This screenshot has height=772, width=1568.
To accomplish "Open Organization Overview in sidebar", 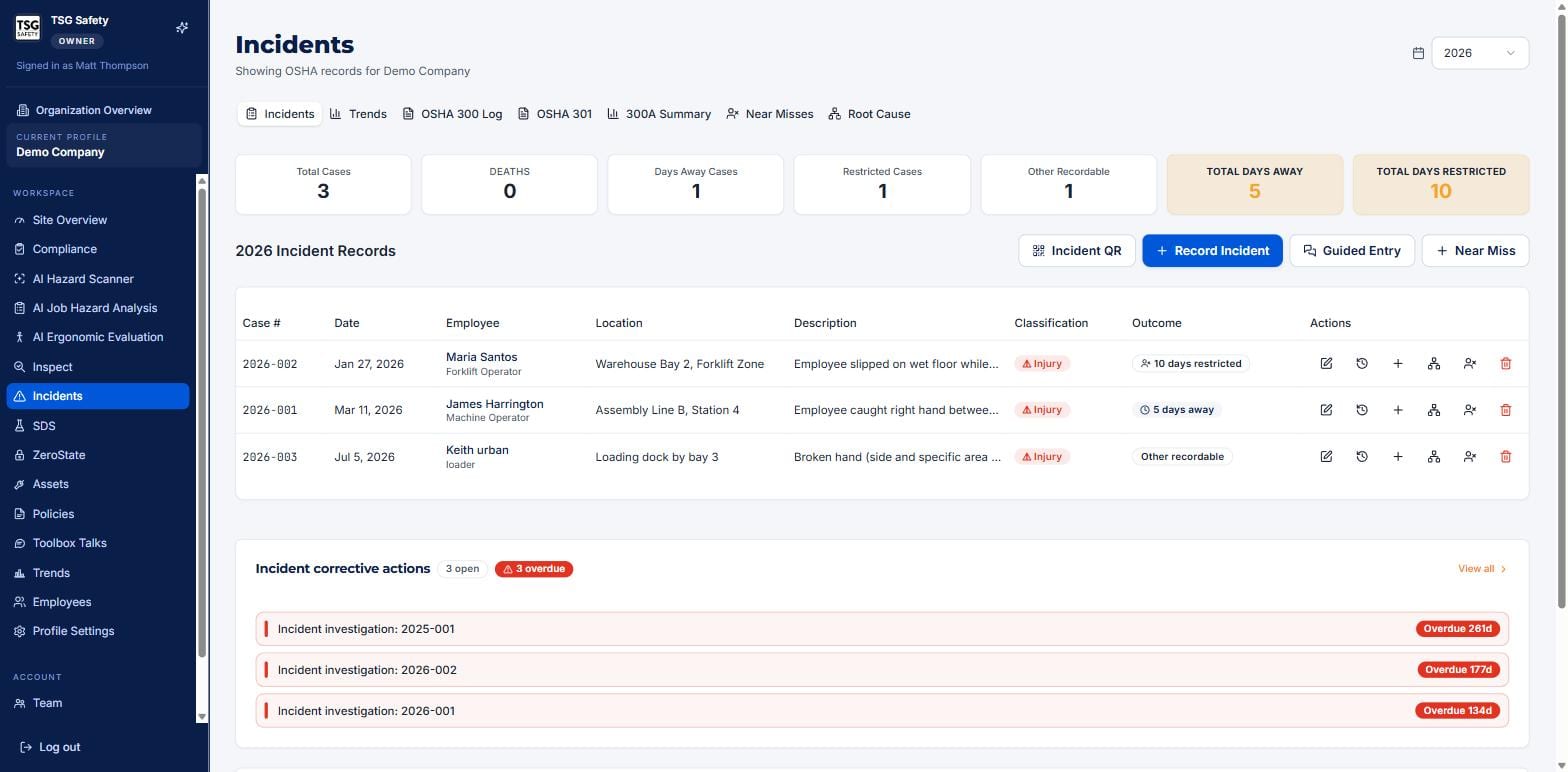I will coord(94,110).
